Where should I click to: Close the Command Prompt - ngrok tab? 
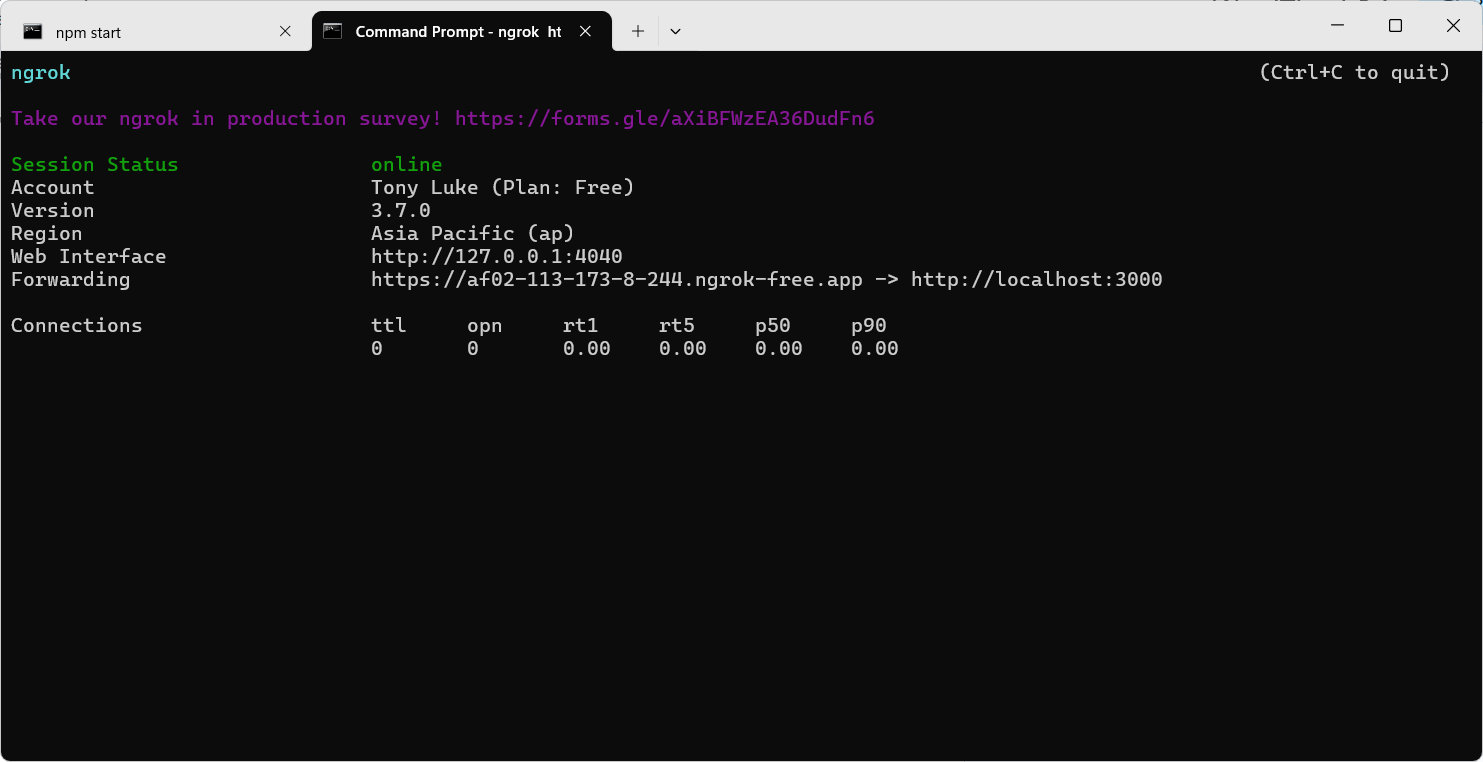click(586, 32)
